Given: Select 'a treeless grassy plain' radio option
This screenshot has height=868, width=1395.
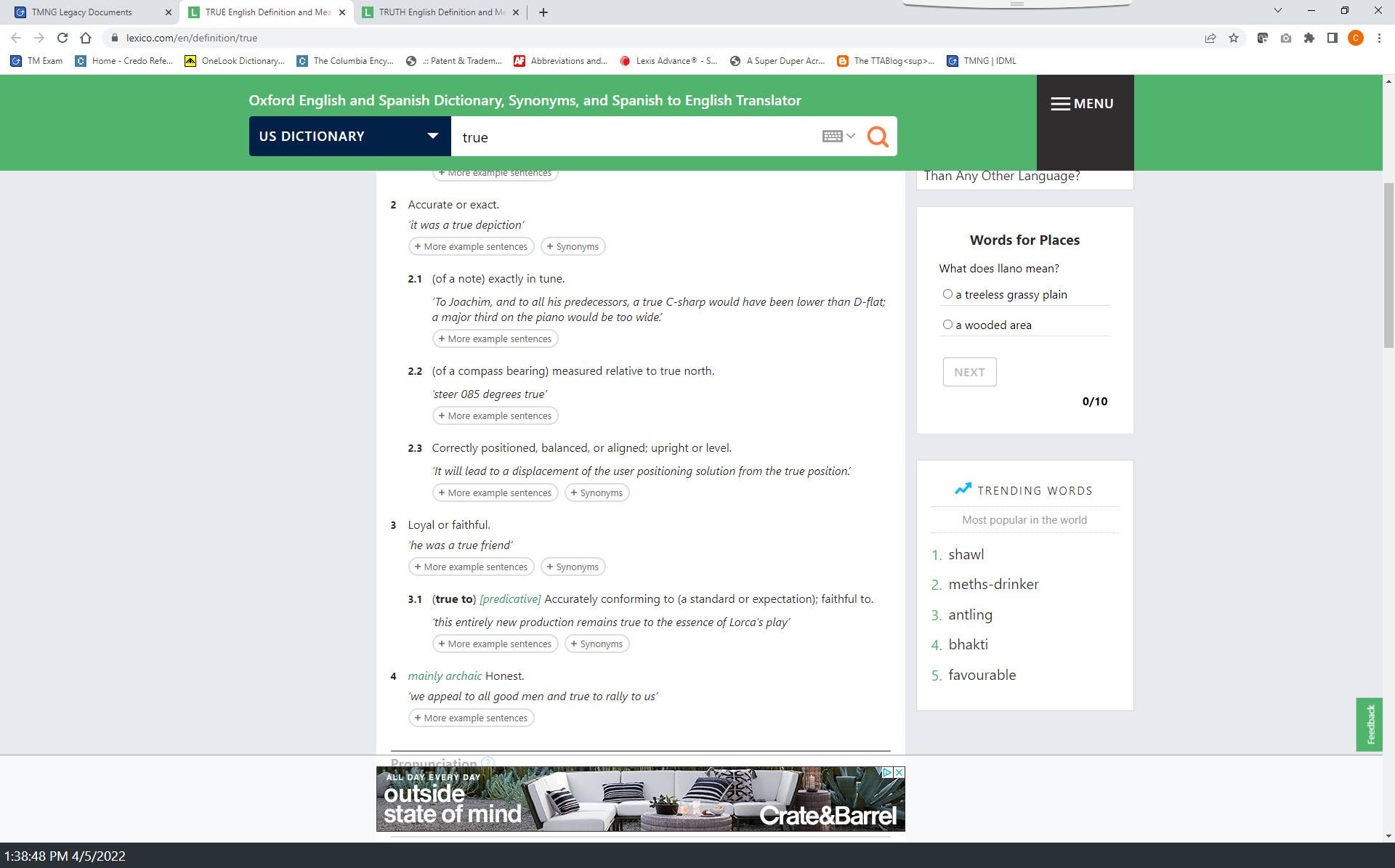Looking at the screenshot, I should point(947,294).
